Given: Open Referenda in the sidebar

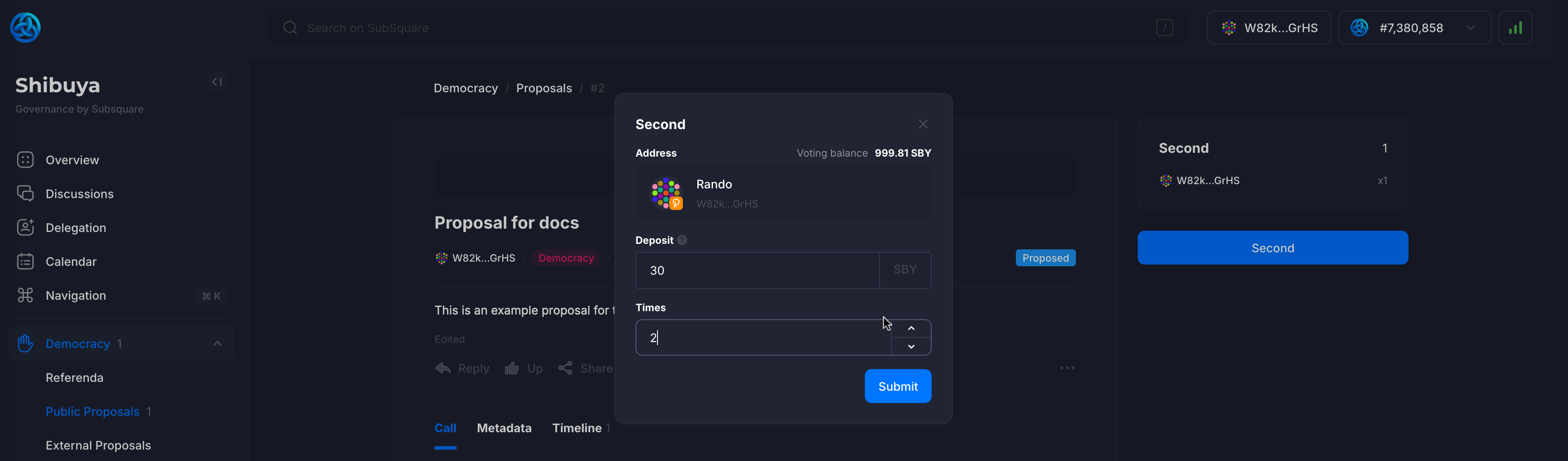Looking at the screenshot, I should 74,378.
